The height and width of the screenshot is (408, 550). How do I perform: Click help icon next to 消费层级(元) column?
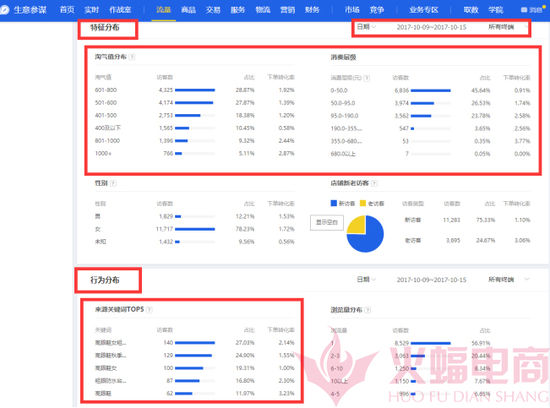click(x=367, y=78)
